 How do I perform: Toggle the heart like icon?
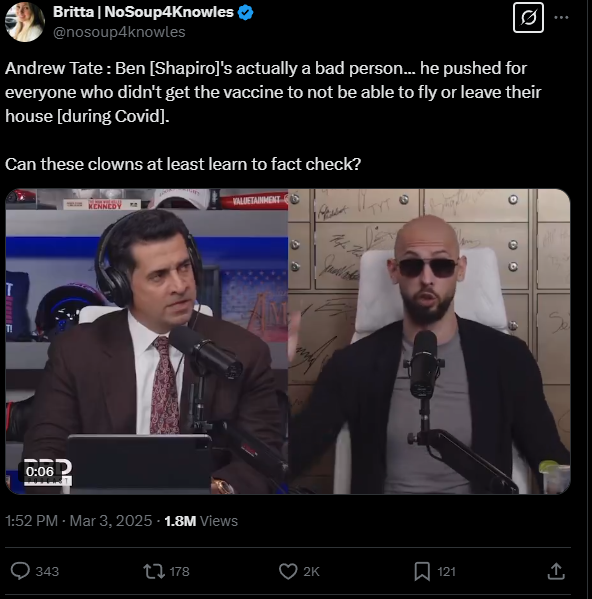[288, 571]
